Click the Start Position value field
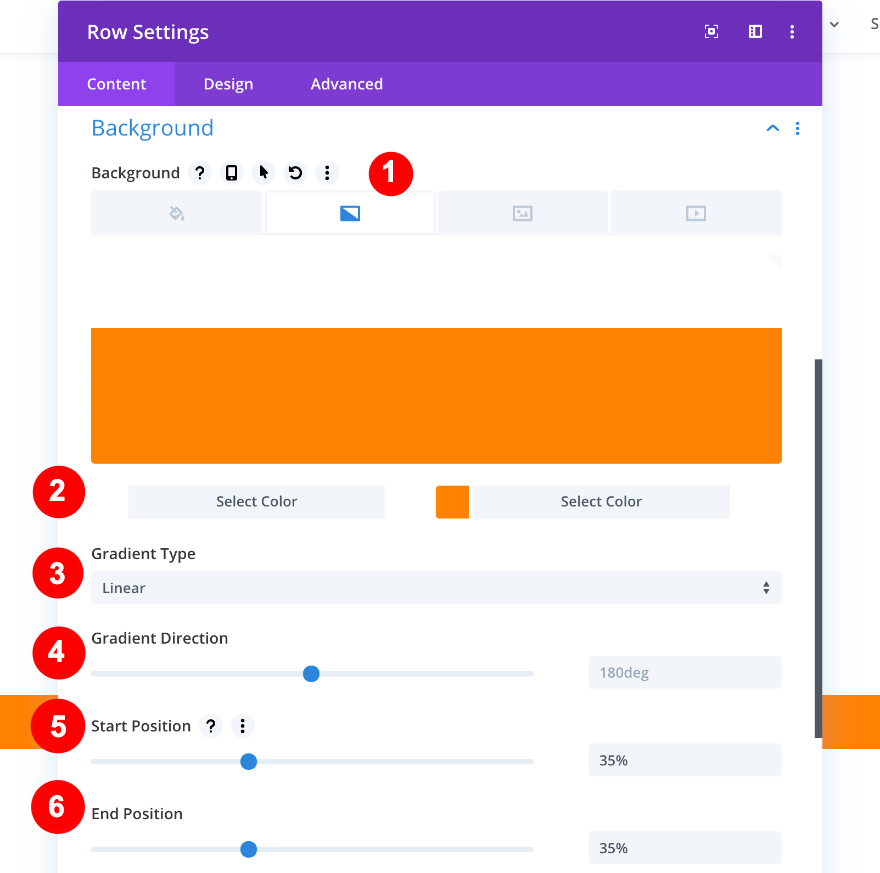The image size is (880, 873). [684, 761]
